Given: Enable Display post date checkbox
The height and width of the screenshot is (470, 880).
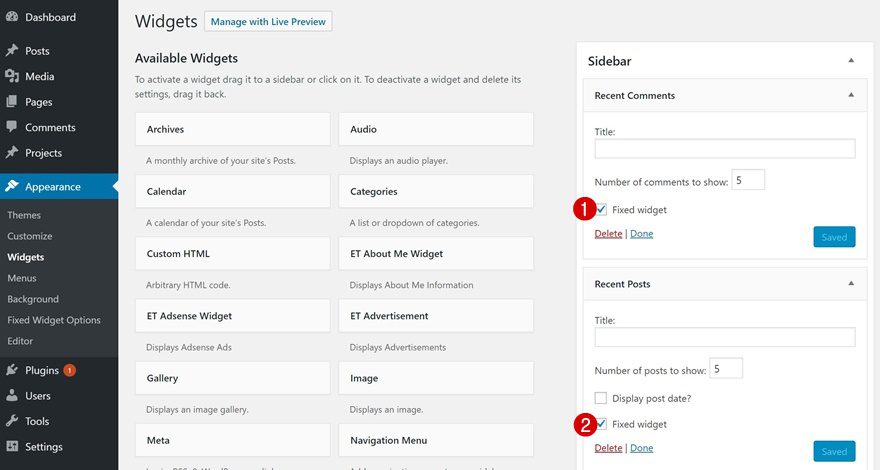Looking at the screenshot, I should [x=601, y=398].
